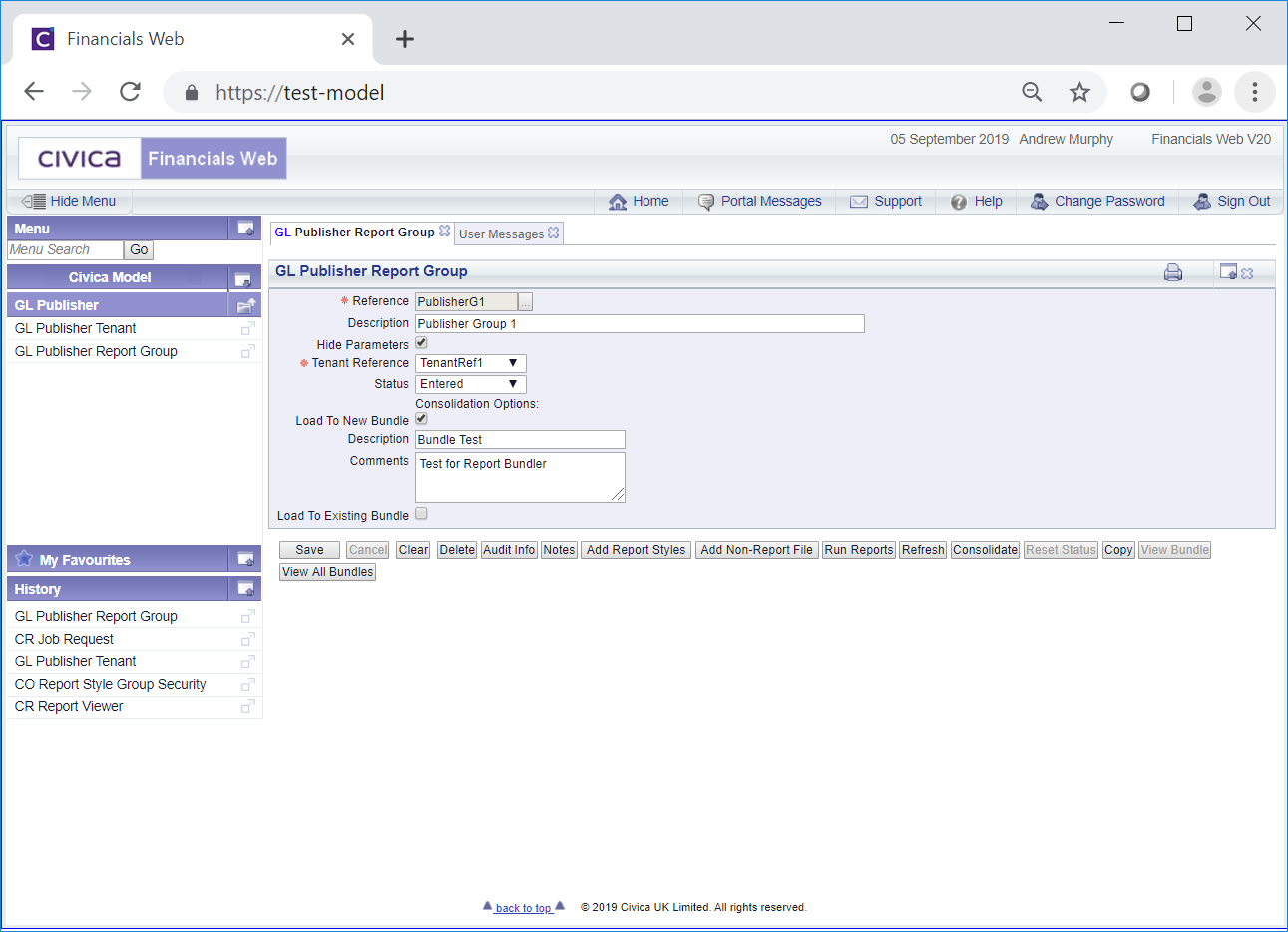Close the User Messages tab

point(554,233)
